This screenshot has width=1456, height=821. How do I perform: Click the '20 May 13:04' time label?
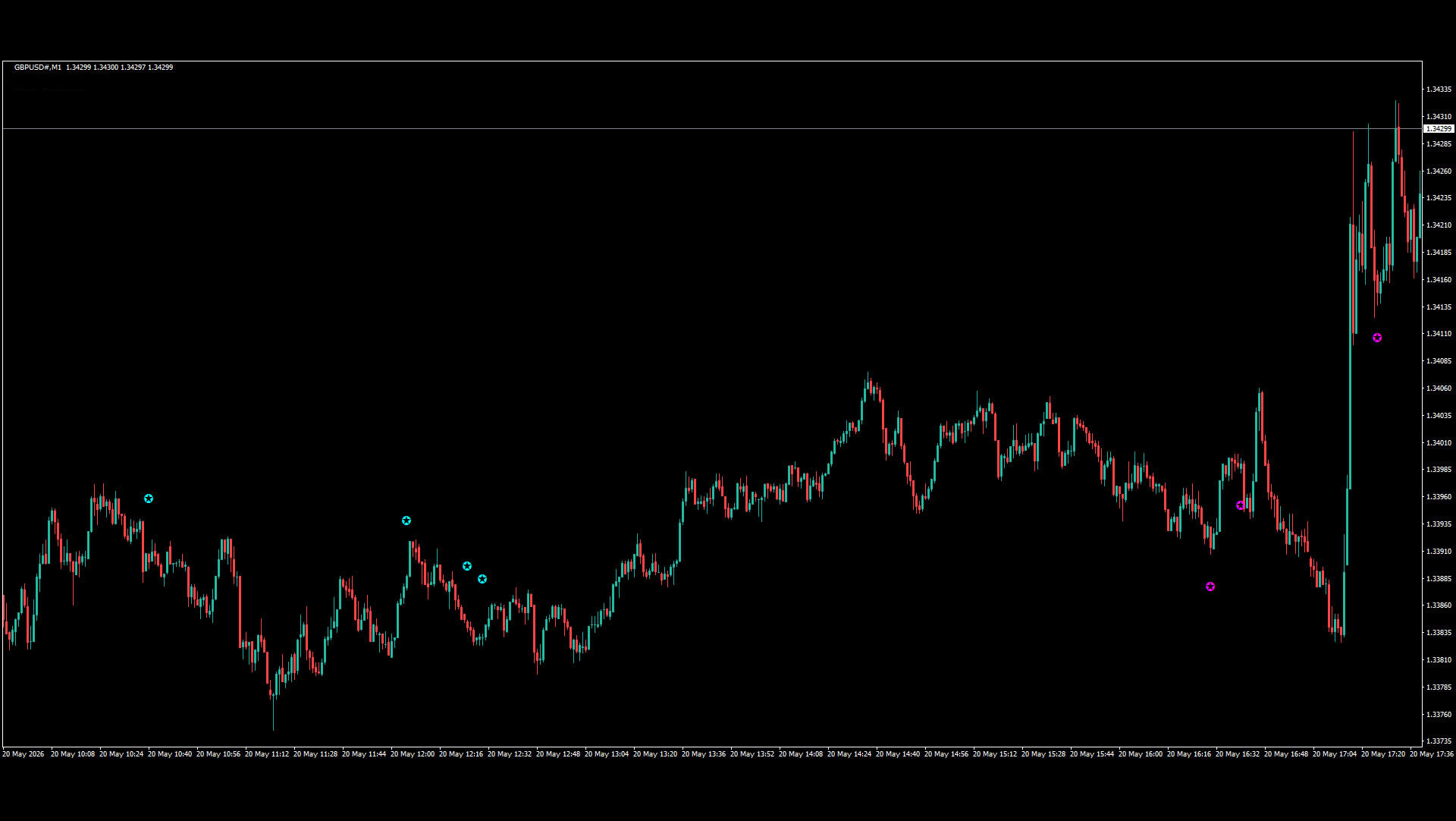coord(607,754)
